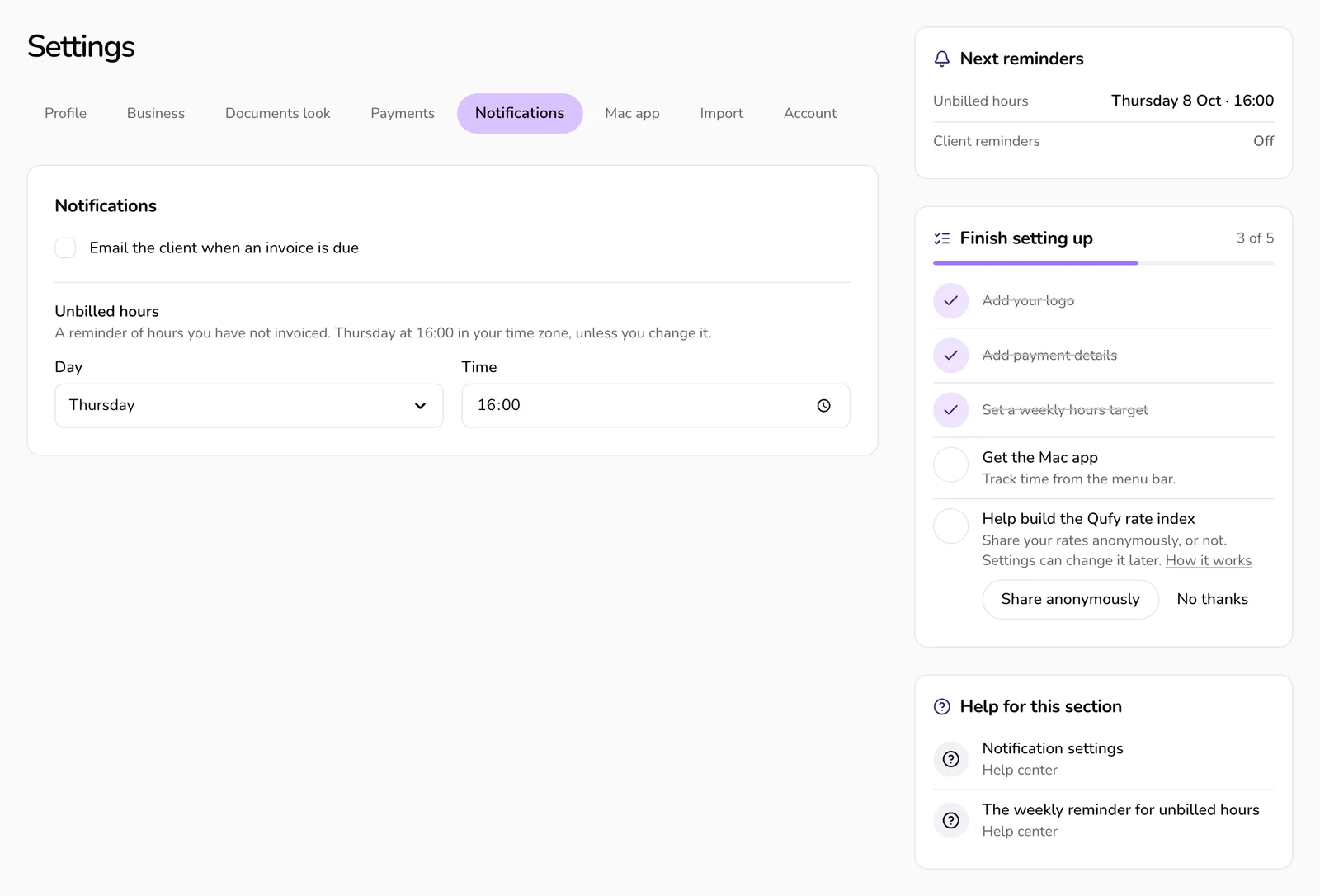
Task: Tick the empty circle for Help build the Qufy rate index
Action: point(950,526)
